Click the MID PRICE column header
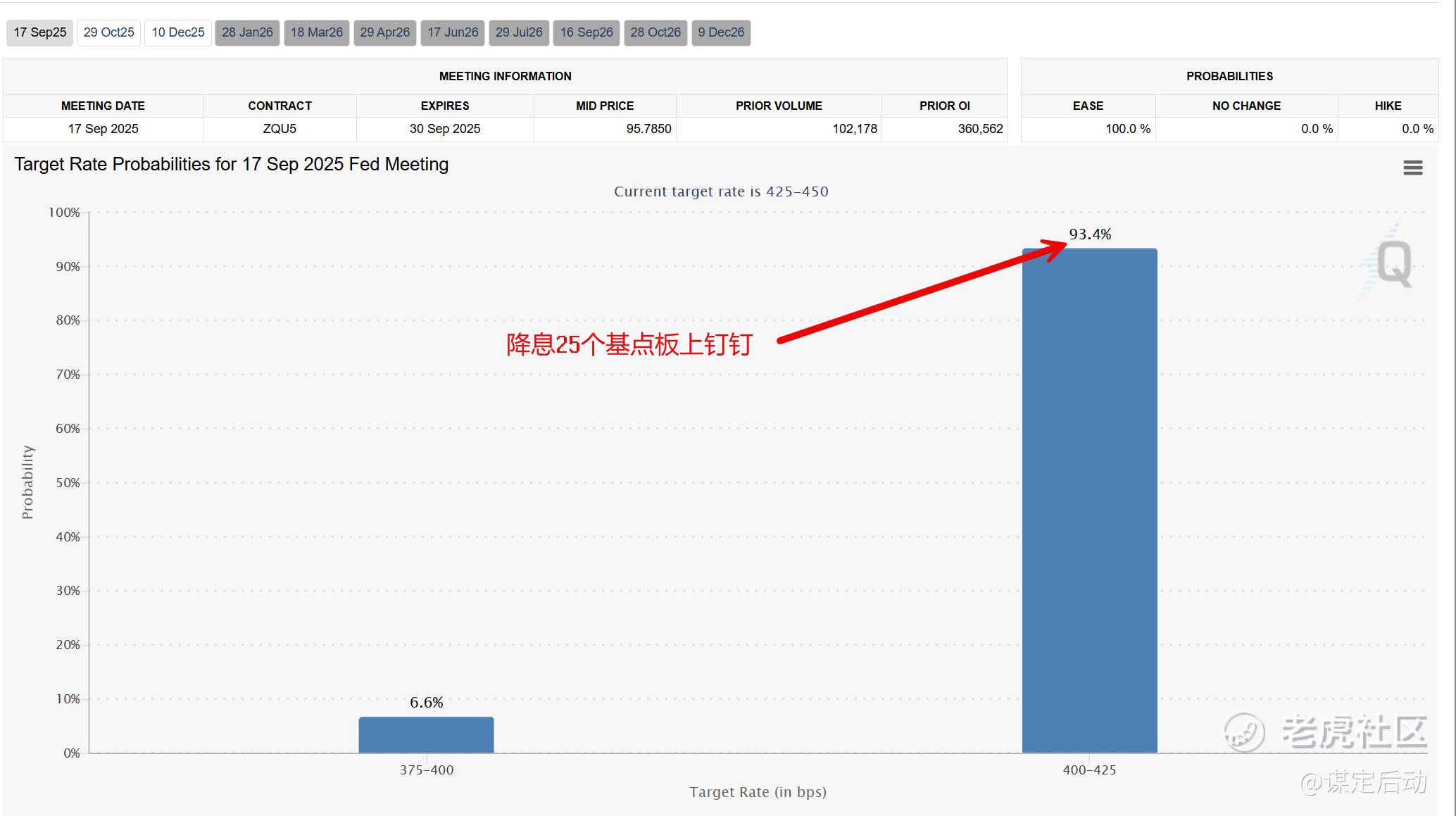The height and width of the screenshot is (816, 1456). pos(605,106)
